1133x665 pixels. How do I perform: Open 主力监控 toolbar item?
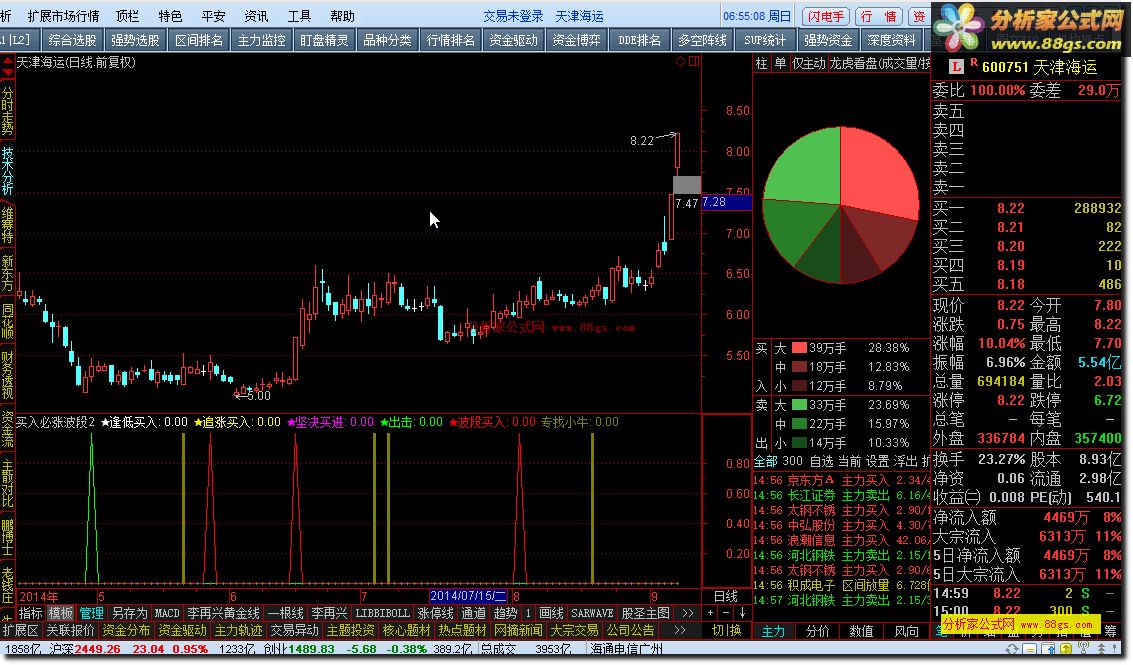[x=262, y=40]
